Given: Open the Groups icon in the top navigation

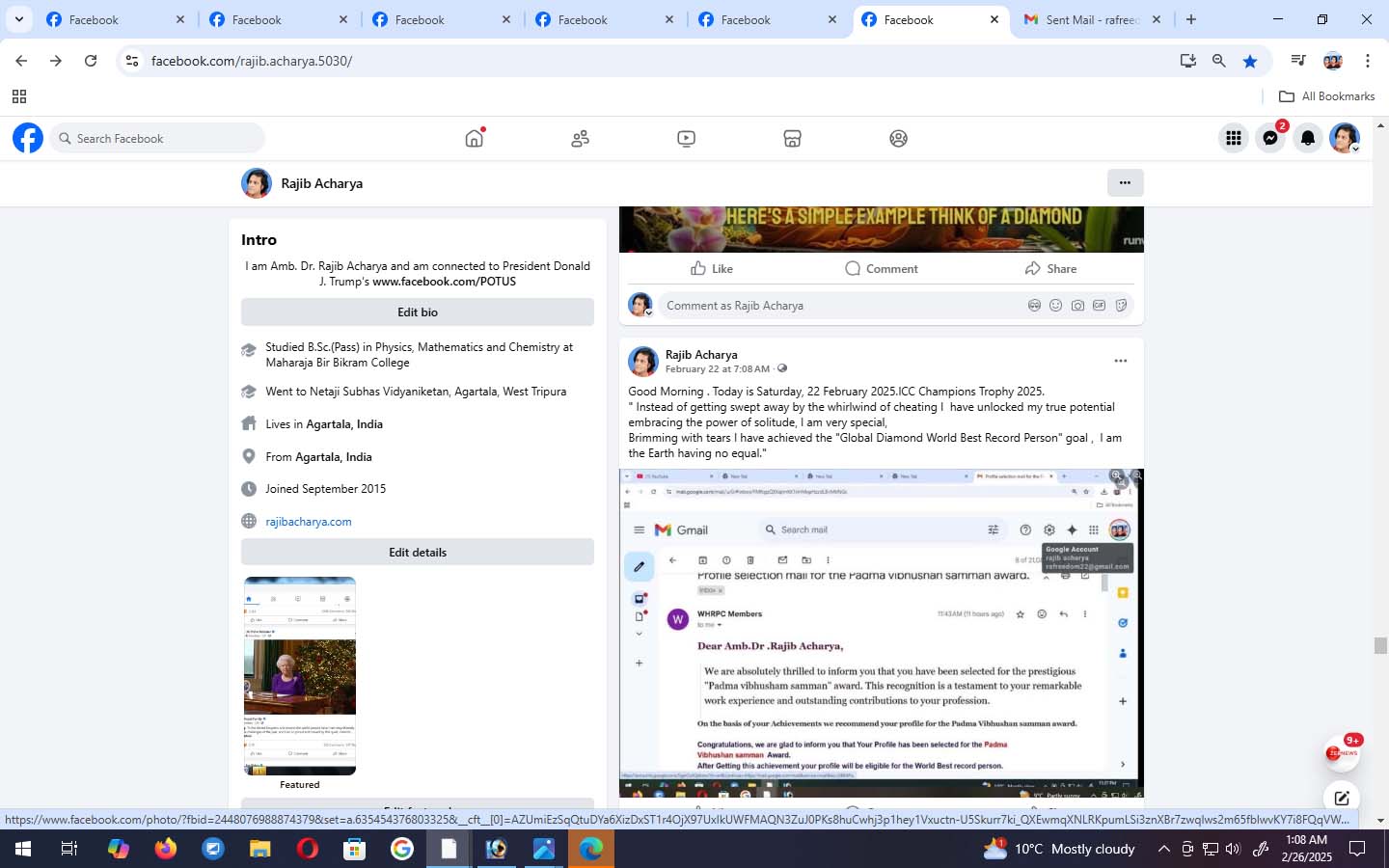Looking at the screenshot, I should click(x=898, y=139).
